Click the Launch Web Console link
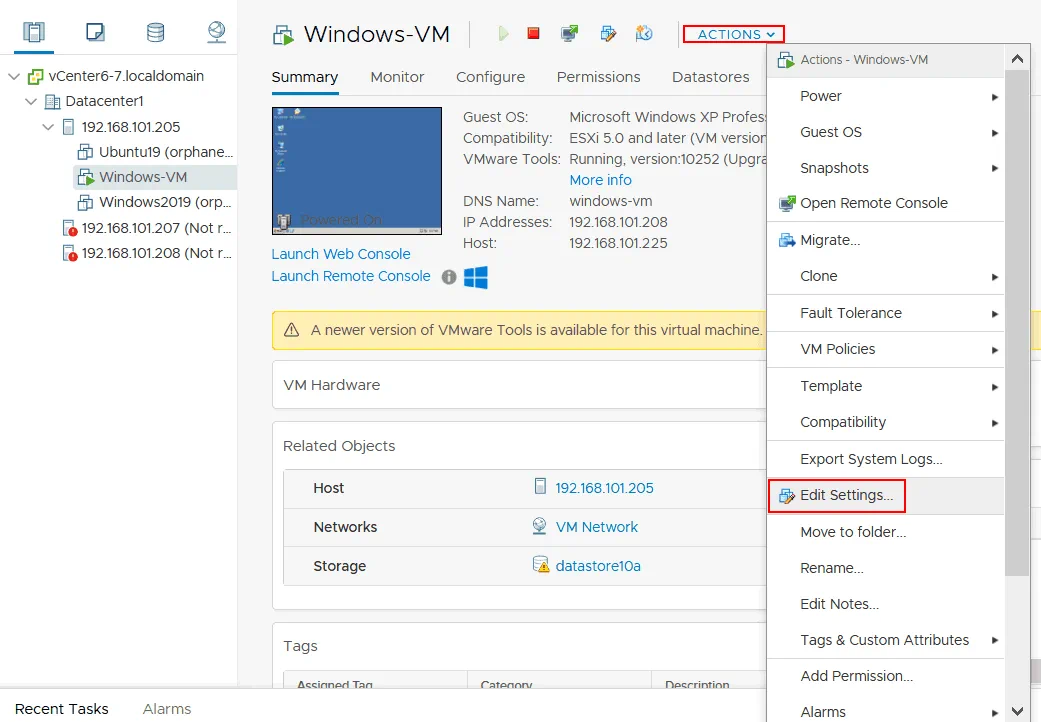1041x722 pixels. (341, 254)
